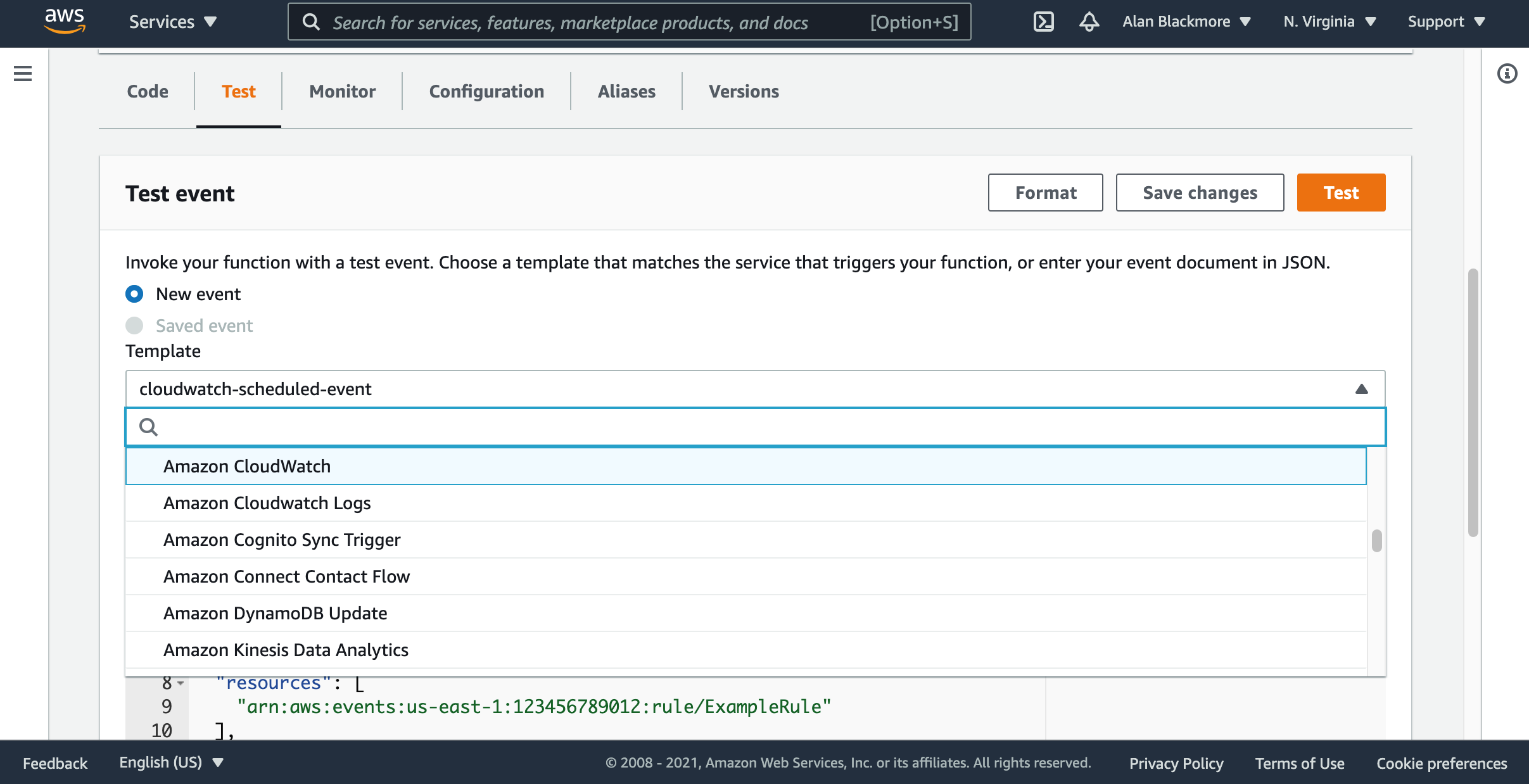Open the notifications bell icon
The image size is (1529, 784).
(x=1089, y=22)
